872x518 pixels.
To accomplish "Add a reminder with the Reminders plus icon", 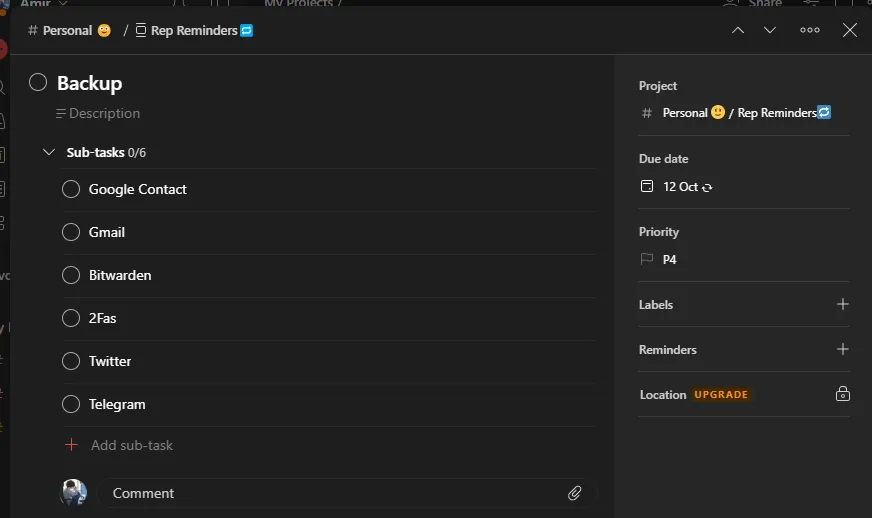I will point(843,349).
